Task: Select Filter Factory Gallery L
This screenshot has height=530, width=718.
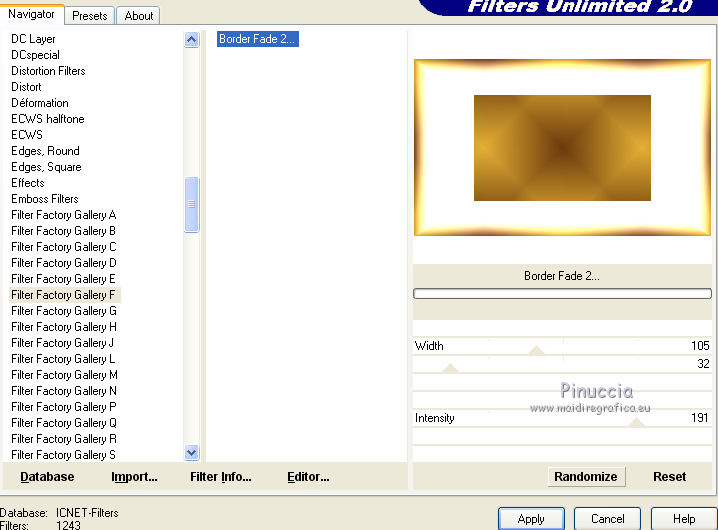Action: tap(63, 359)
